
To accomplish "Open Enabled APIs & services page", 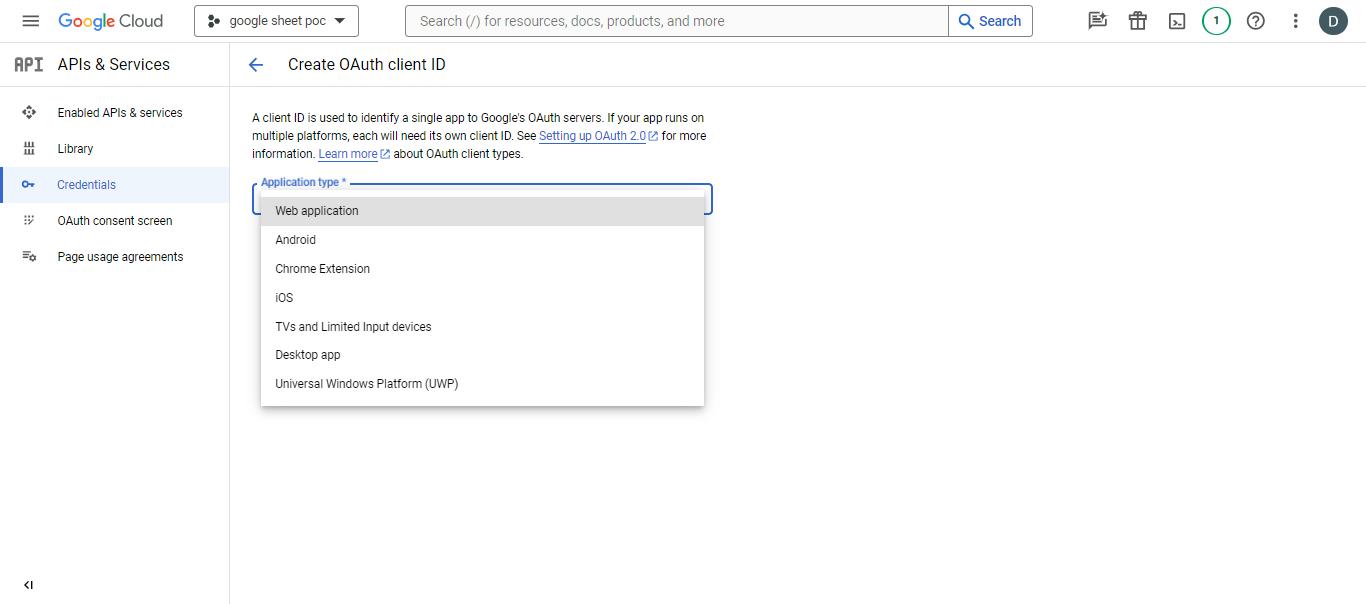I will click(x=115, y=113).
